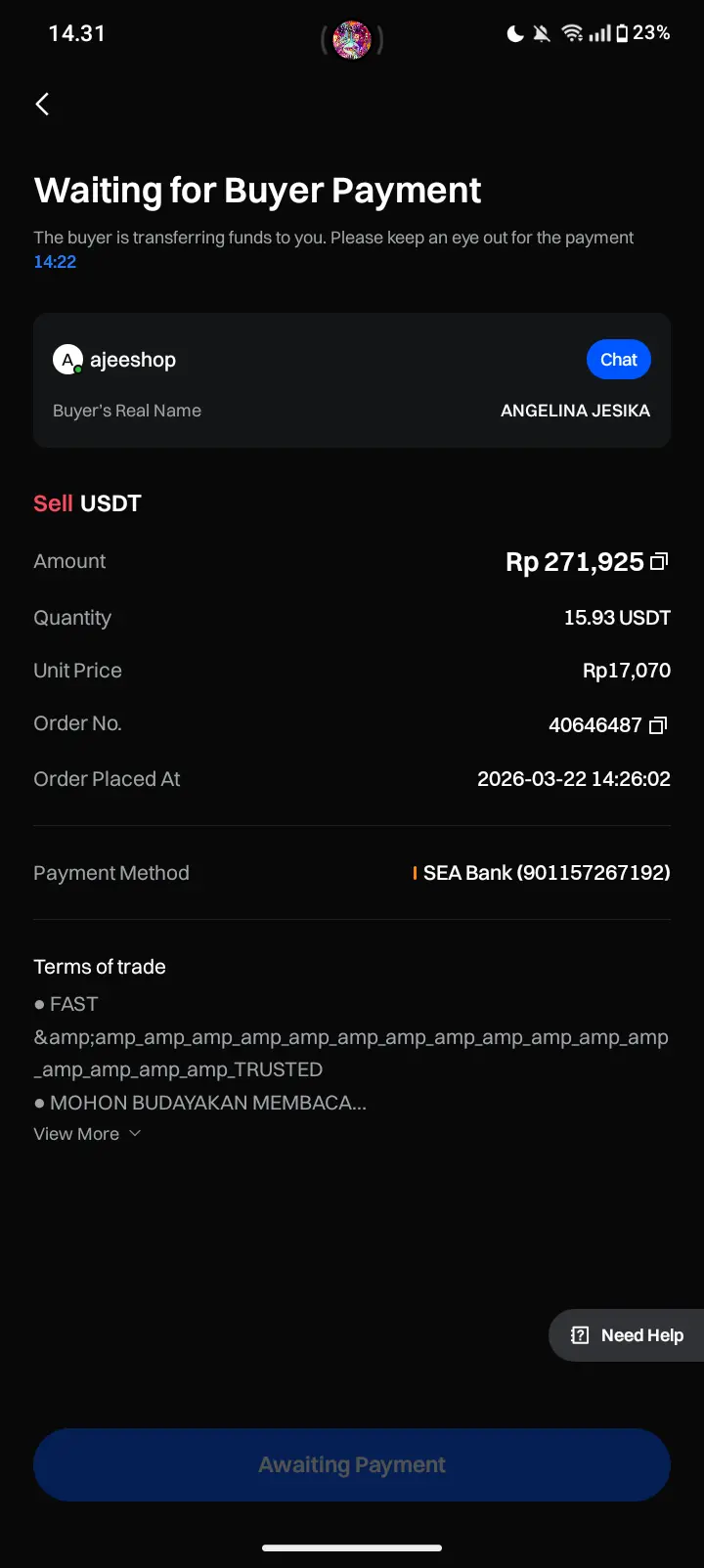The image size is (704, 1568).
Task: Copy order number 40646487
Action: click(x=658, y=725)
